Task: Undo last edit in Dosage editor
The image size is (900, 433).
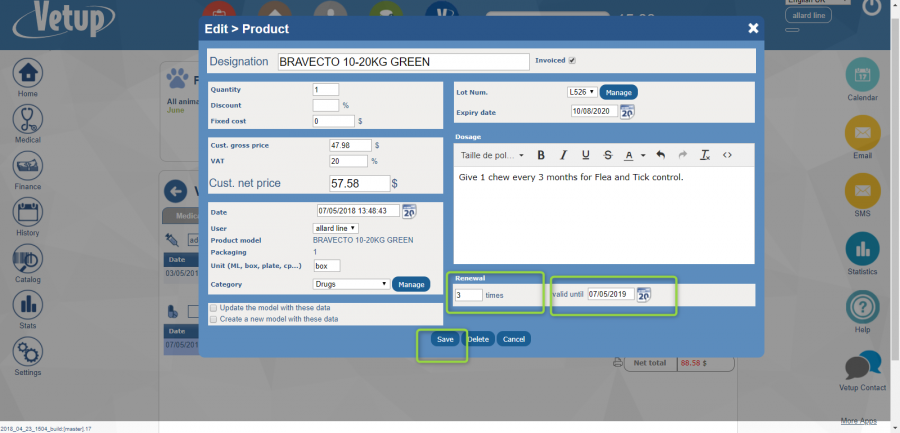Action: (x=661, y=155)
